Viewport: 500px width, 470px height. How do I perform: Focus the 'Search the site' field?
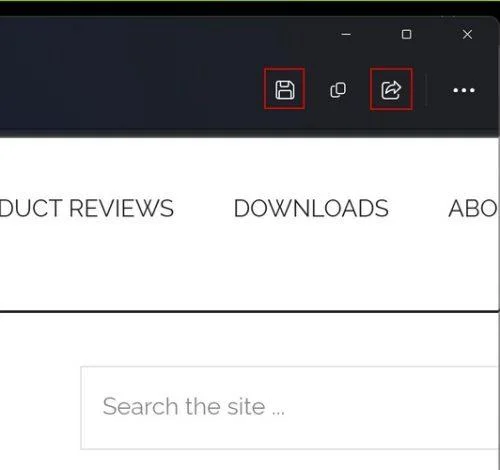click(x=290, y=408)
